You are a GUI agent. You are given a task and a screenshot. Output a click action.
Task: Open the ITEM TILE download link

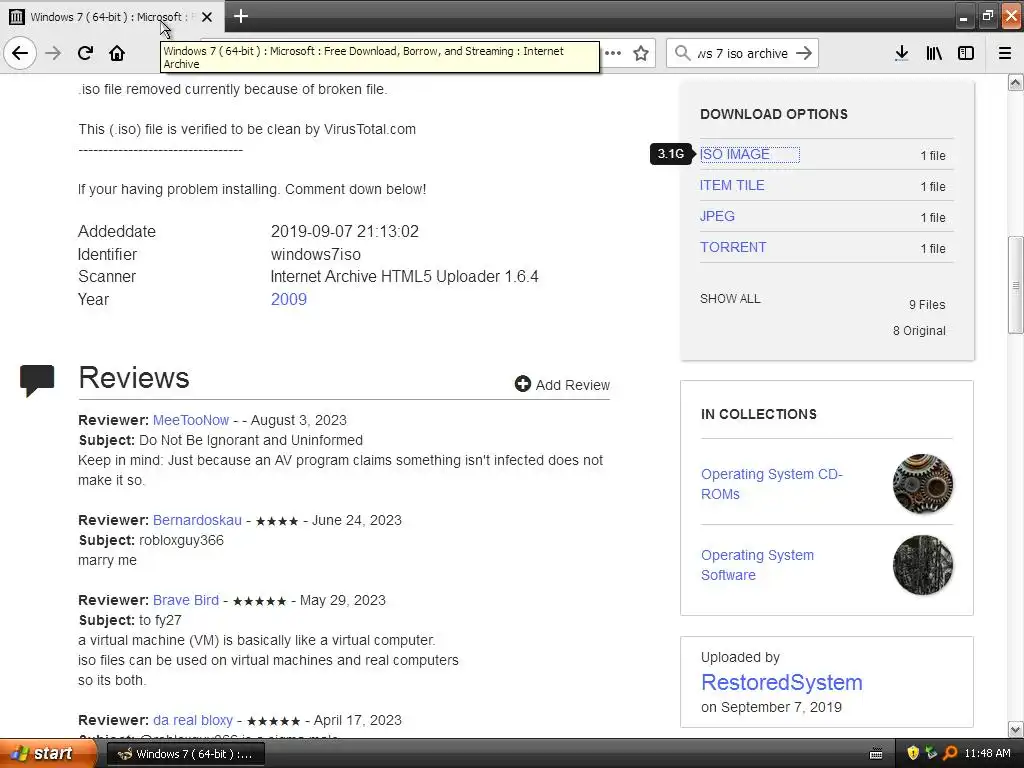pos(732,185)
